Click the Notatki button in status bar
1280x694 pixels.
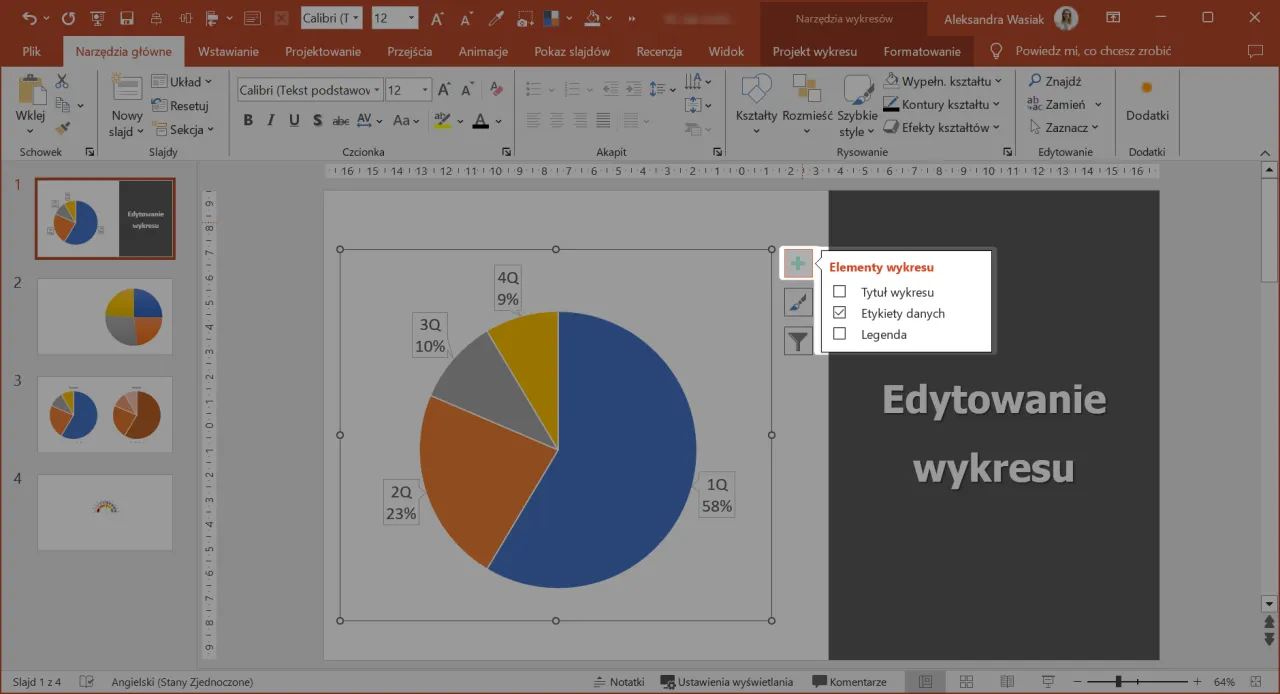(619, 681)
